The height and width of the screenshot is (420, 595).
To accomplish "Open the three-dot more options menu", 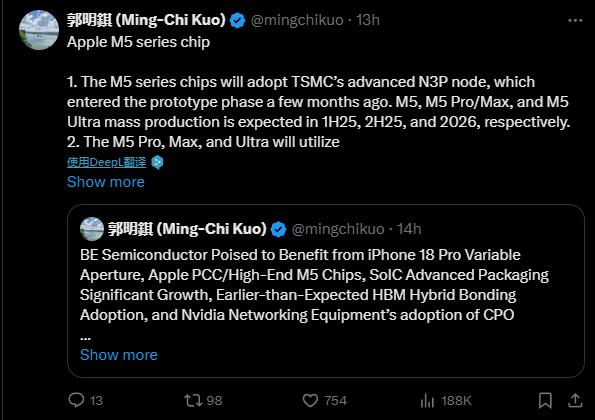I will coord(575,20).
